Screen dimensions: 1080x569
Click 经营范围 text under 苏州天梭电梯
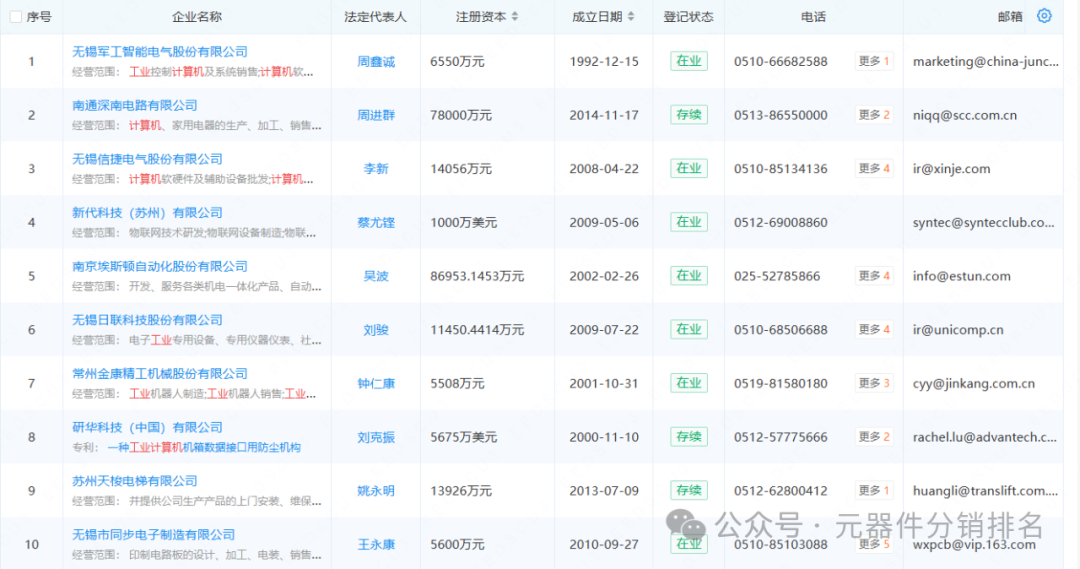(196, 501)
